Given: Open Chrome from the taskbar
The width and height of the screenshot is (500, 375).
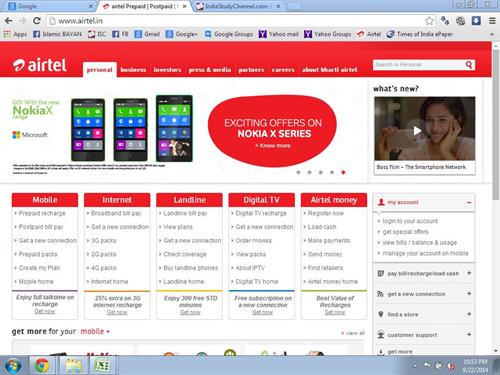Looking at the screenshot, I should pos(42,365).
